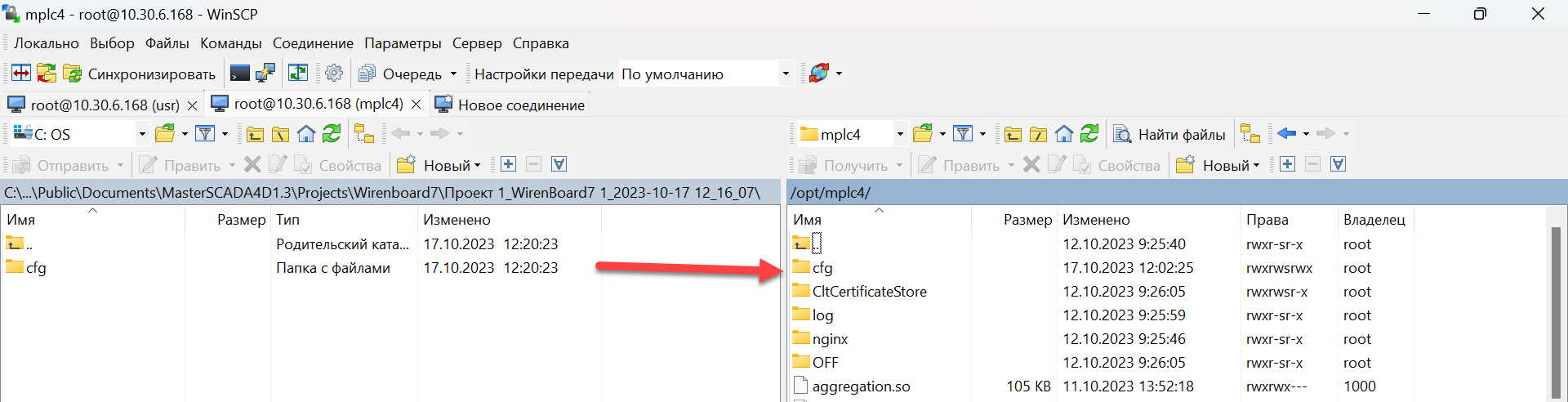The width and height of the screenshot is (1568, 402).
Task: Open the Файлы menu
Action: coord(167,43)
